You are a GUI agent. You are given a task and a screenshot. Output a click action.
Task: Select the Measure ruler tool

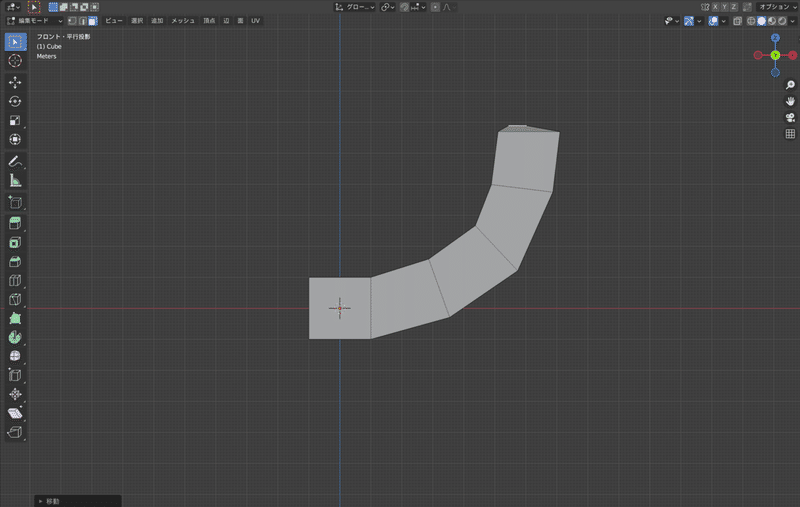tap(15, 181)
